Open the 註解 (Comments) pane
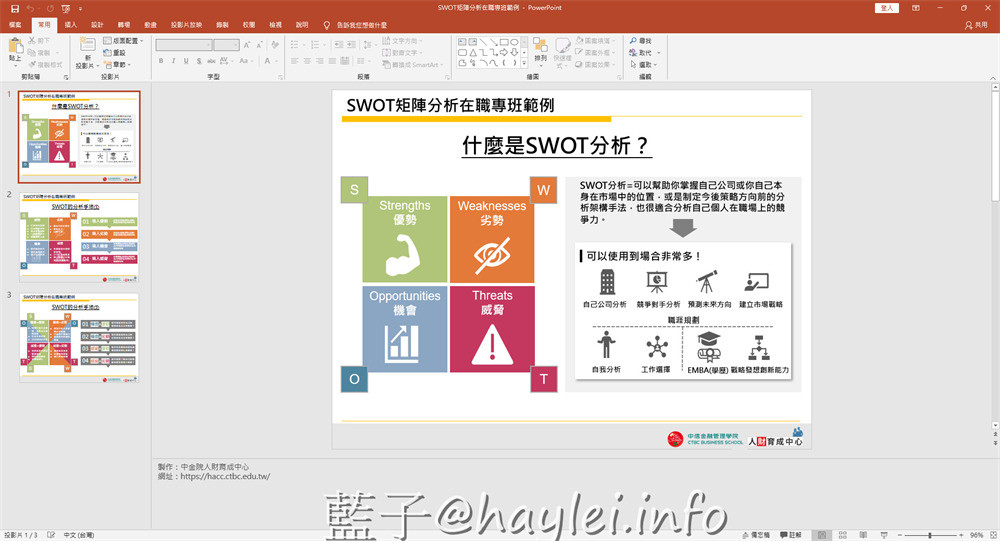The image size is (1000, 541). pos(790,535)
